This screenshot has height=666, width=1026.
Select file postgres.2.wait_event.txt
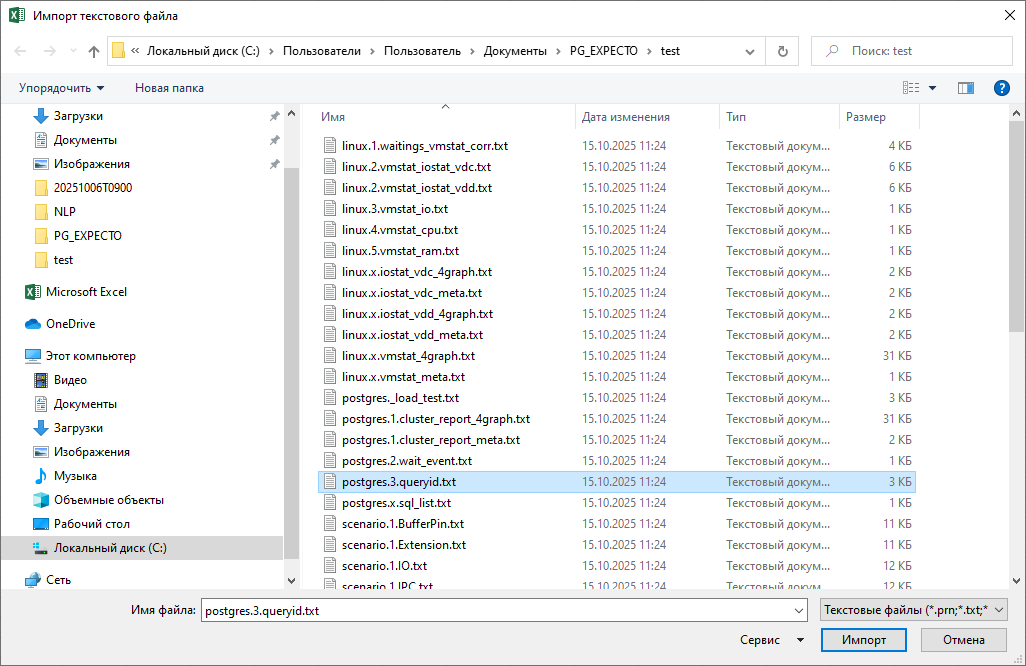pyautogui.click(x=407, y=461)
